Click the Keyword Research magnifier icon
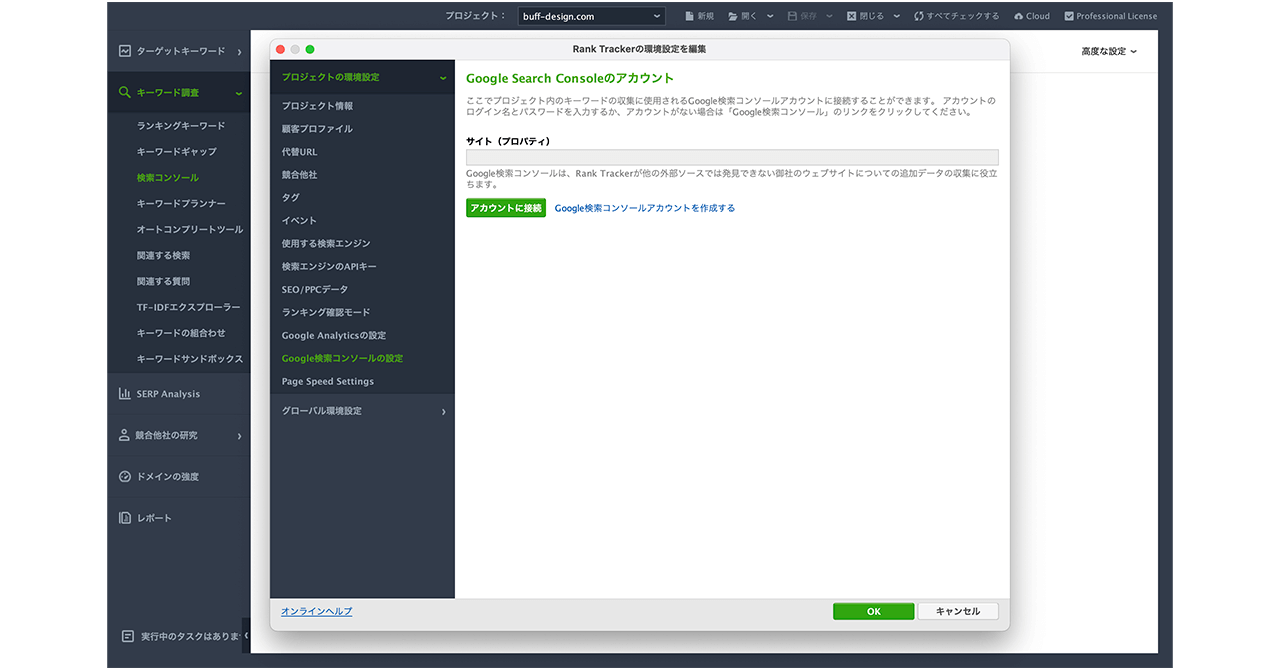Screen dimensions: 1280x670 coord(125,93)
